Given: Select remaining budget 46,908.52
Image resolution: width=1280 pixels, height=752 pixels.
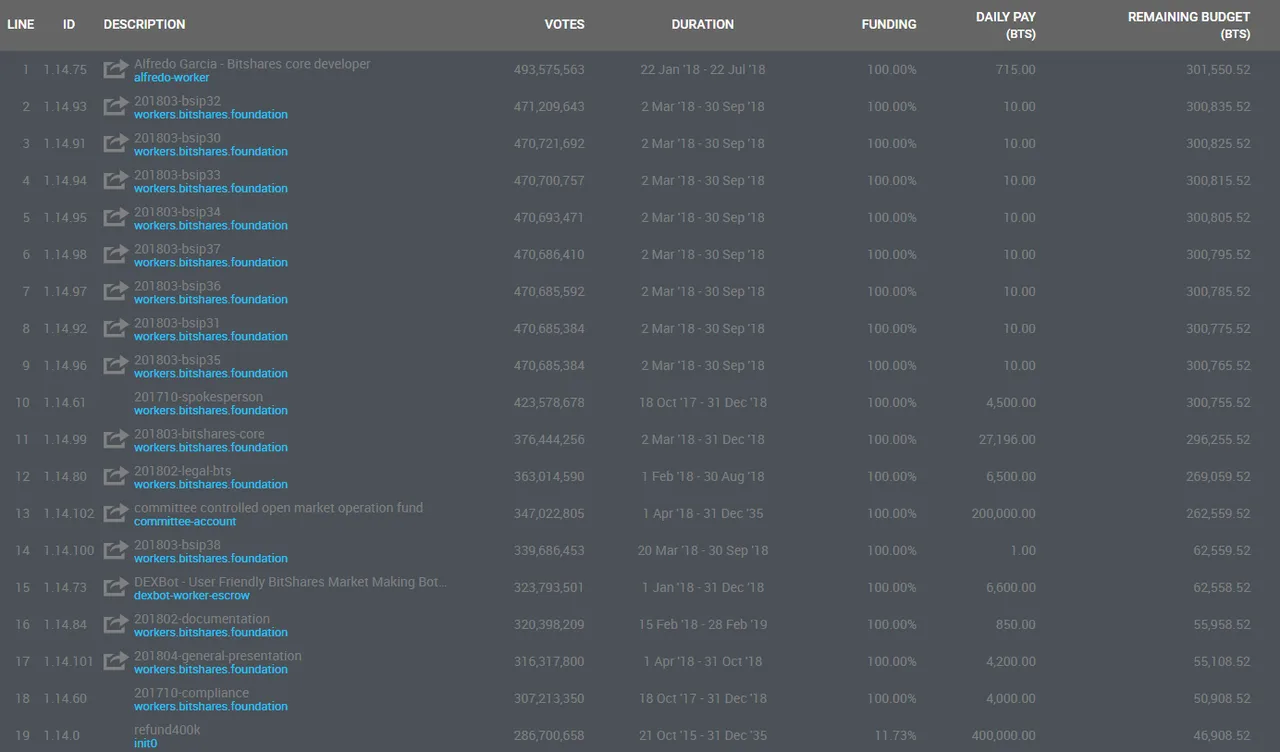Looking at the screenshot, I should tap(1222, 736).
